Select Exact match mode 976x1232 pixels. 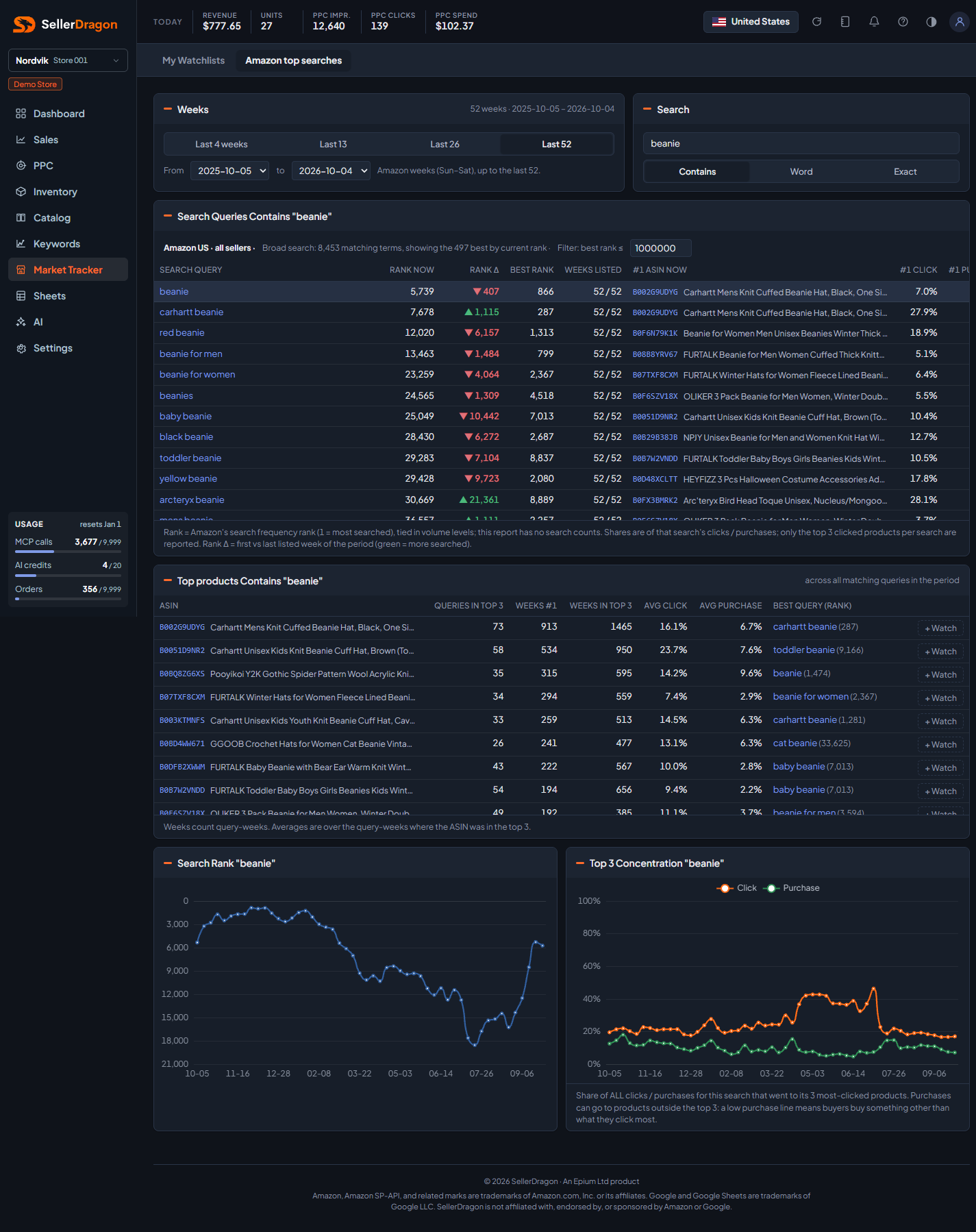point(905,171)
